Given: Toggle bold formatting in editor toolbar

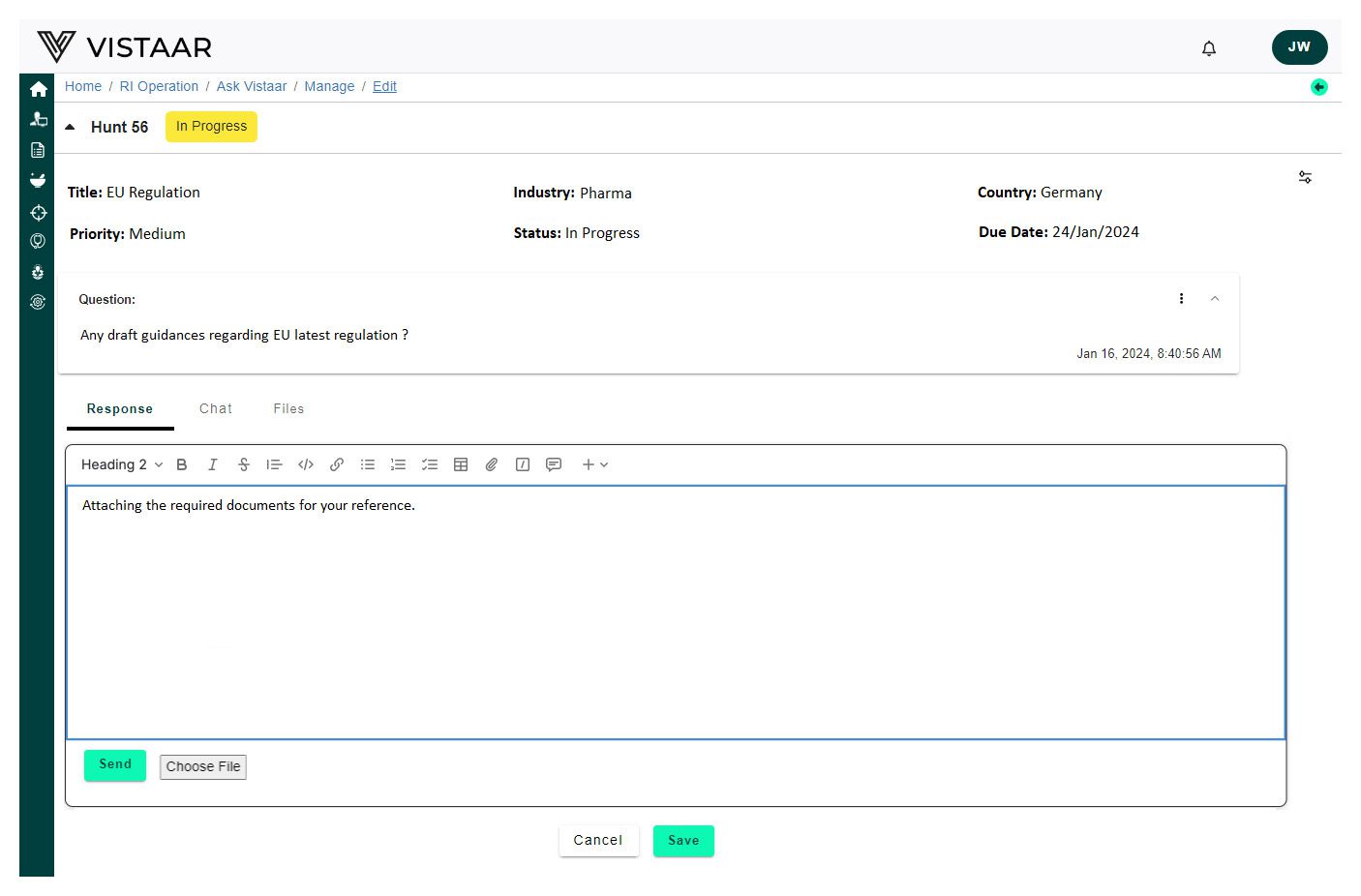Looking at the screenshot, I should coord(182,464).
